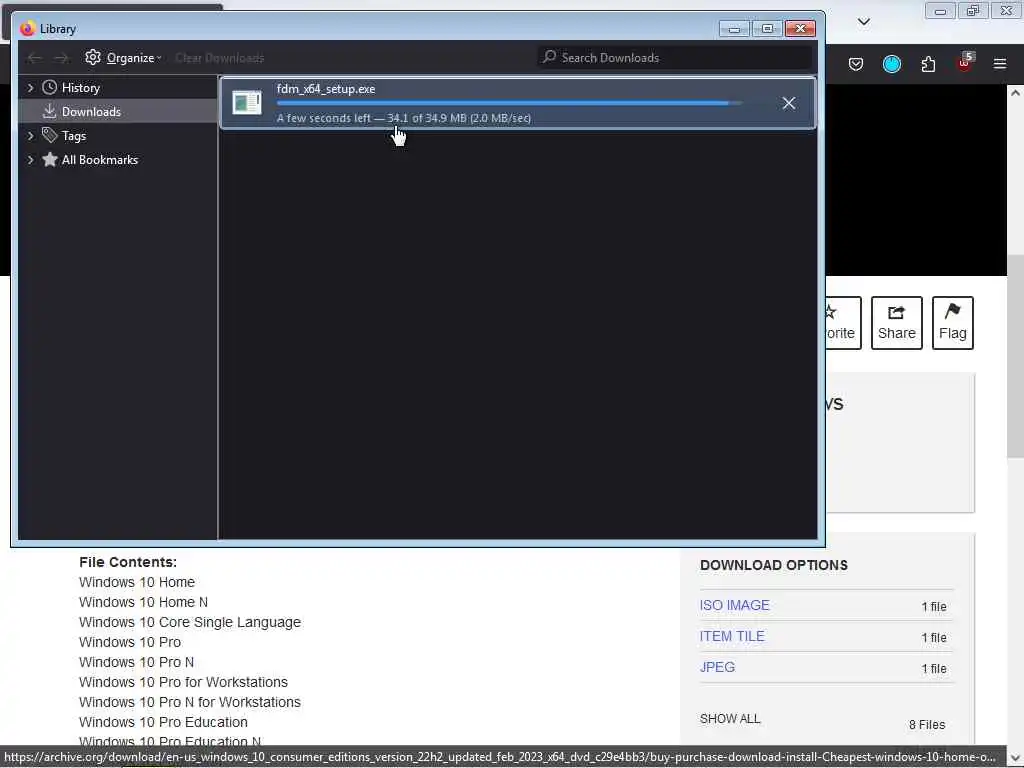Open the JPEG download link
This screenshot has width=1024, height=768.
coord(717,667)
